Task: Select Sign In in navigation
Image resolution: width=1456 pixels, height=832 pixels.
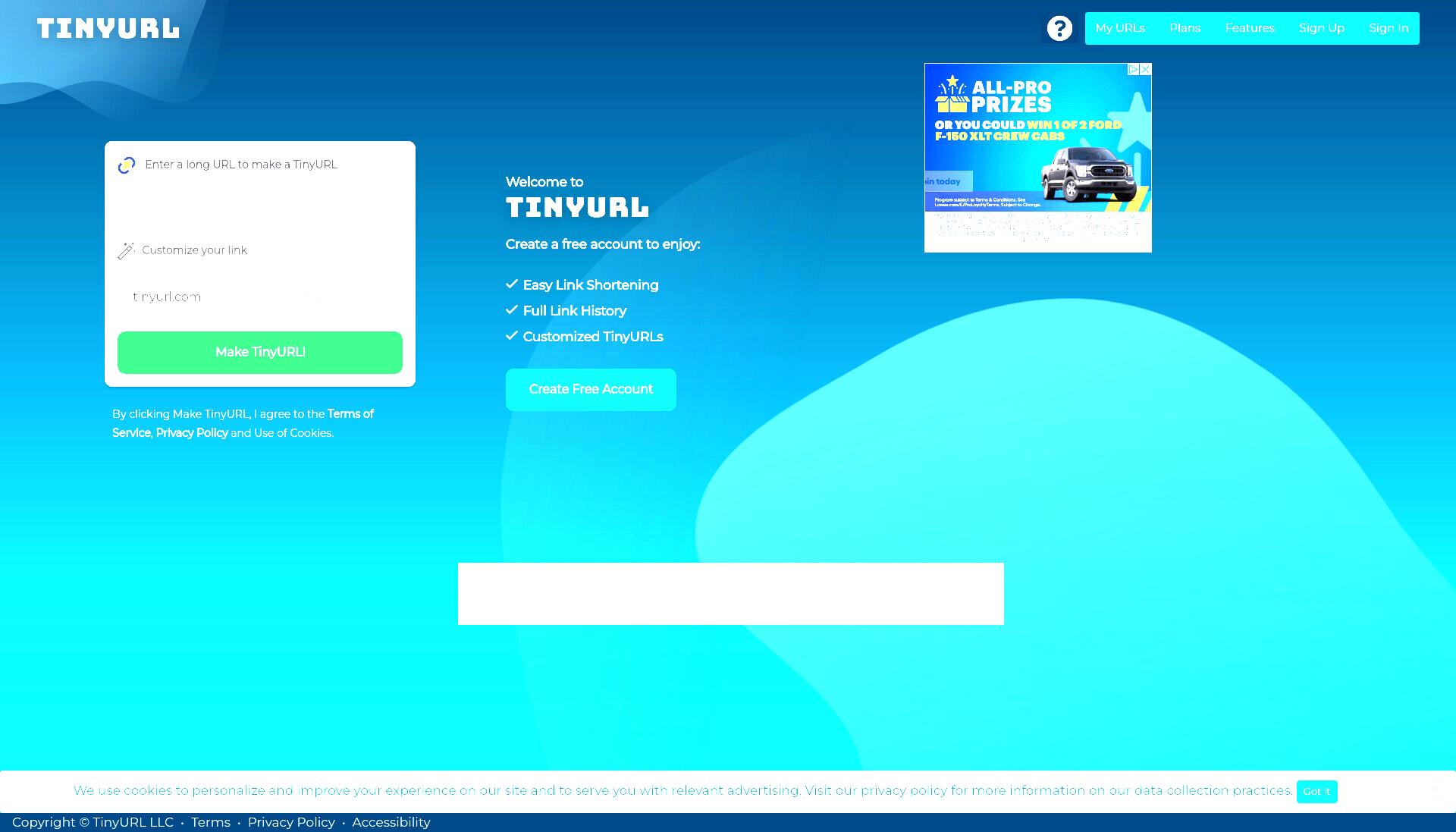Action: click(x=1388, y=28)
